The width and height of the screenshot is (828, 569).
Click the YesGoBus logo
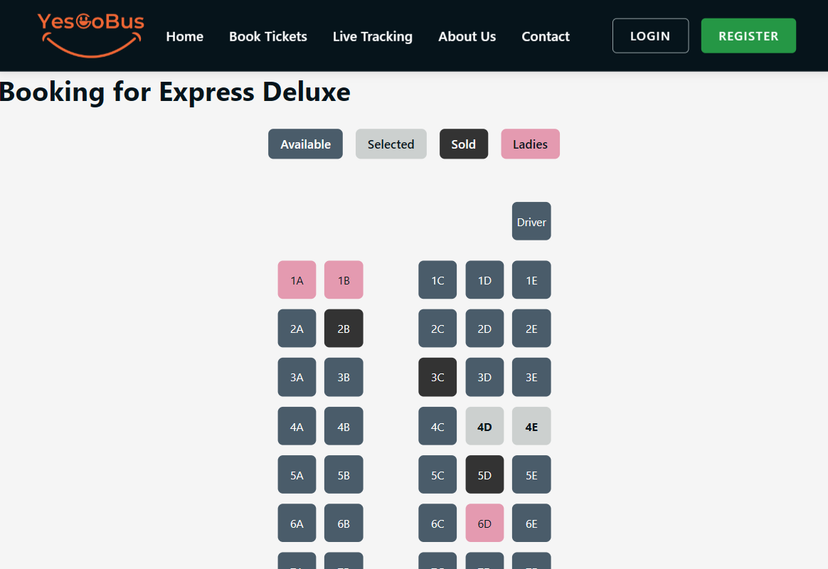click(x=90, y=35)
